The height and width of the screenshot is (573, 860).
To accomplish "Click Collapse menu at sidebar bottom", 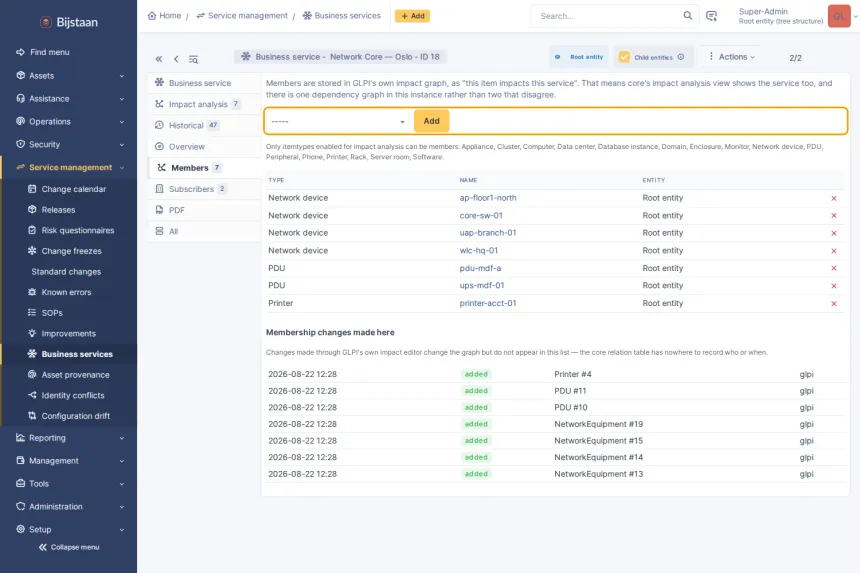I will [x=69, y=547].
